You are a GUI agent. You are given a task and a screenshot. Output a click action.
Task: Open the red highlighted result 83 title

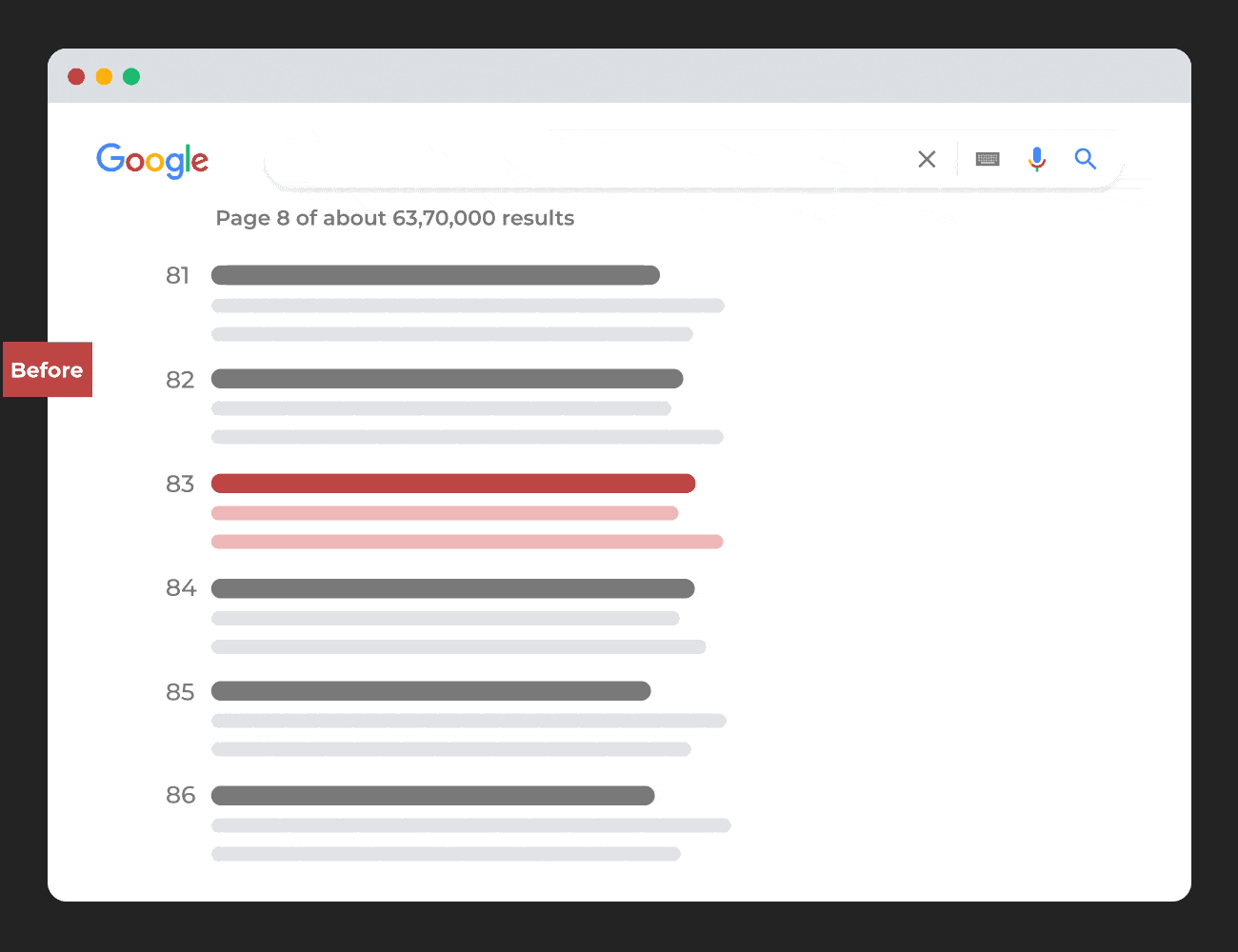[453, 484]
